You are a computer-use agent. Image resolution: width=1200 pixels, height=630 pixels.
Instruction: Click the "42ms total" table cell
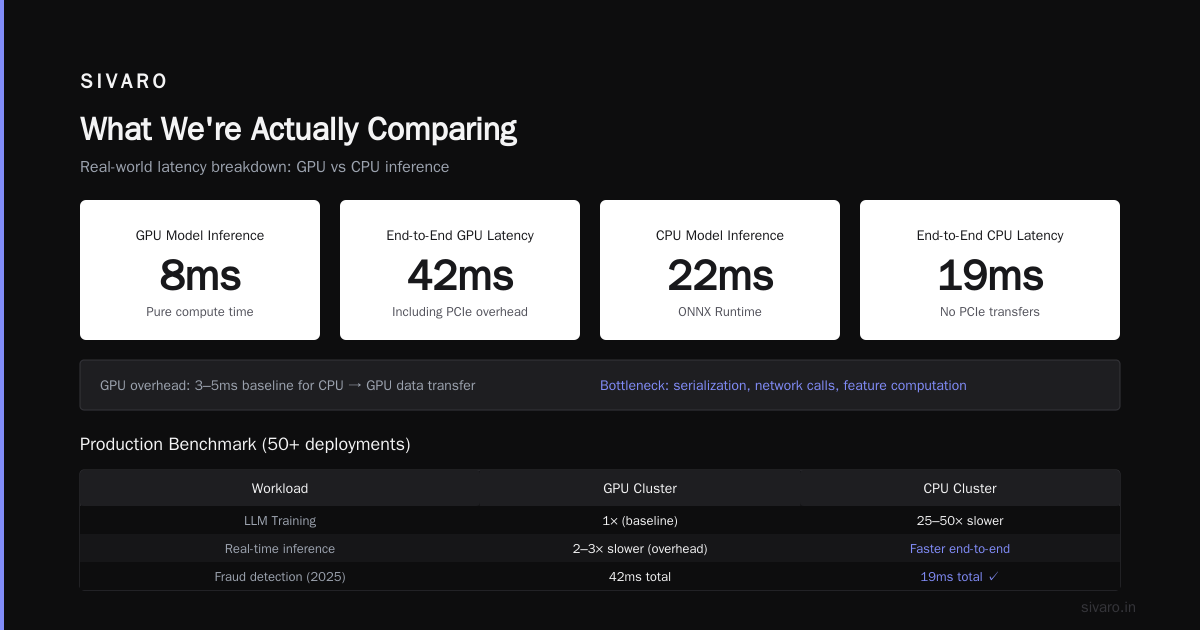[640, 577]
